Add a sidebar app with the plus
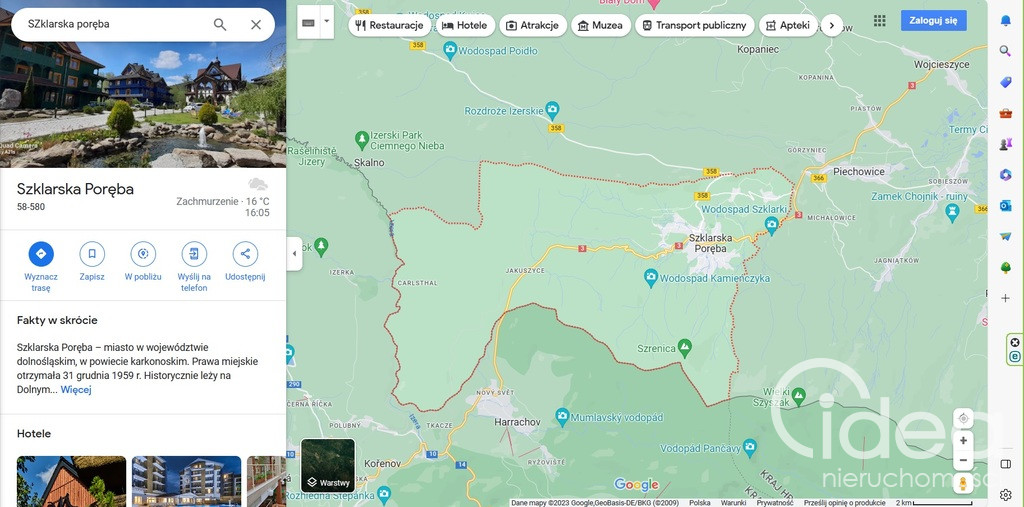1024x507 pixels. (1006, 298)
